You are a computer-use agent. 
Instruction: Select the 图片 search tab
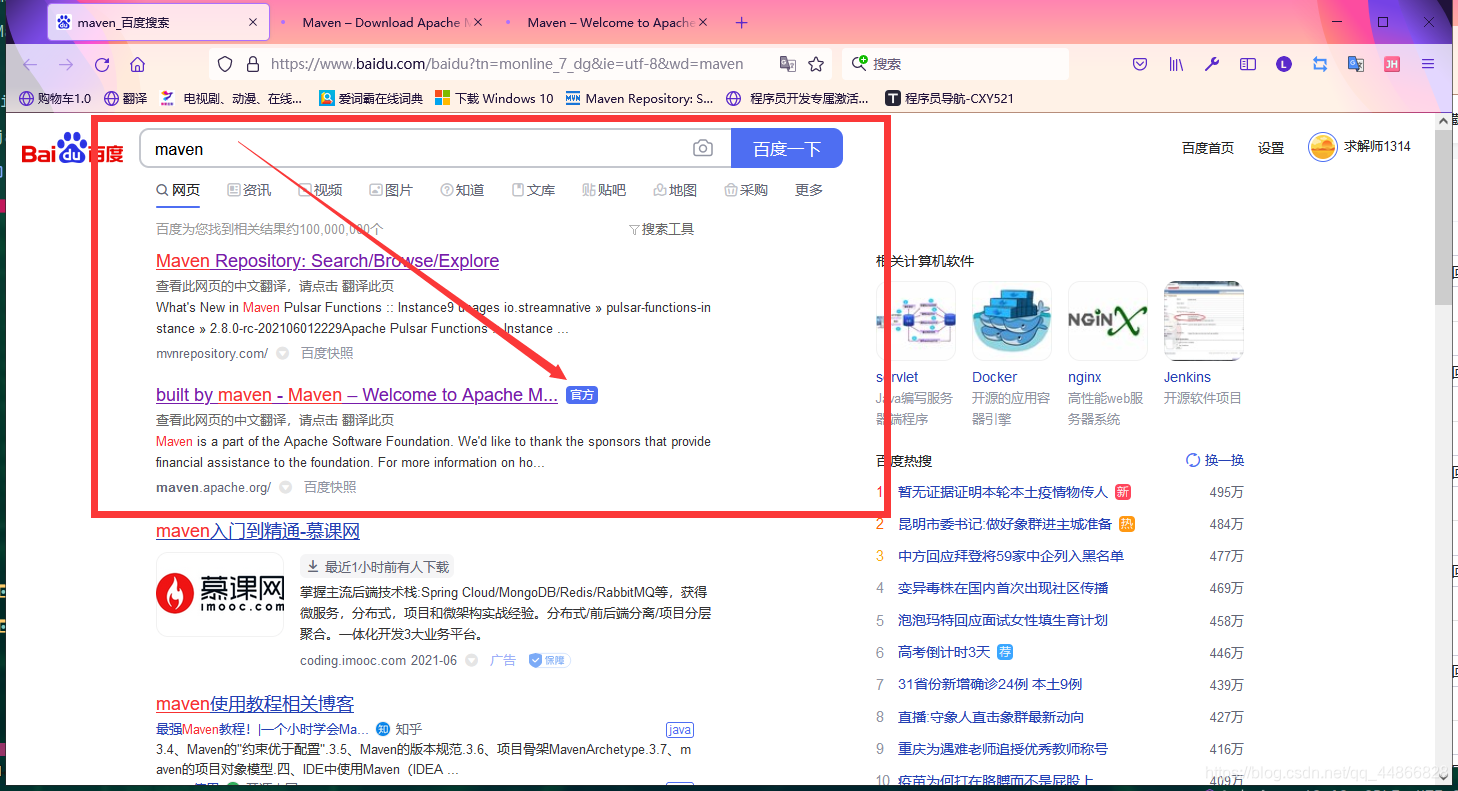(x=391, y=190)
